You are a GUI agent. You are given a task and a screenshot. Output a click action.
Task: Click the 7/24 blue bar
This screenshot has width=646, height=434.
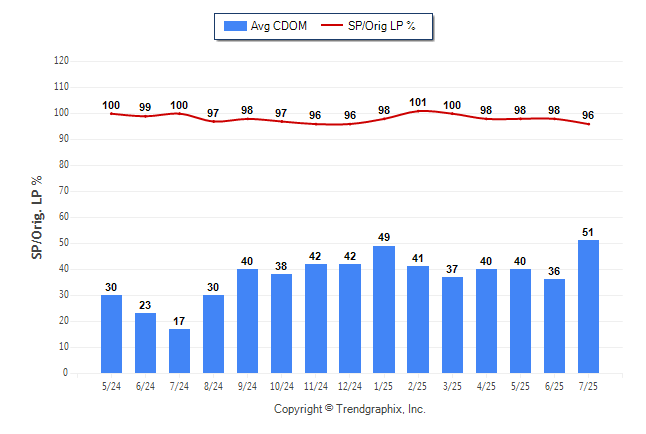point(180,351)
